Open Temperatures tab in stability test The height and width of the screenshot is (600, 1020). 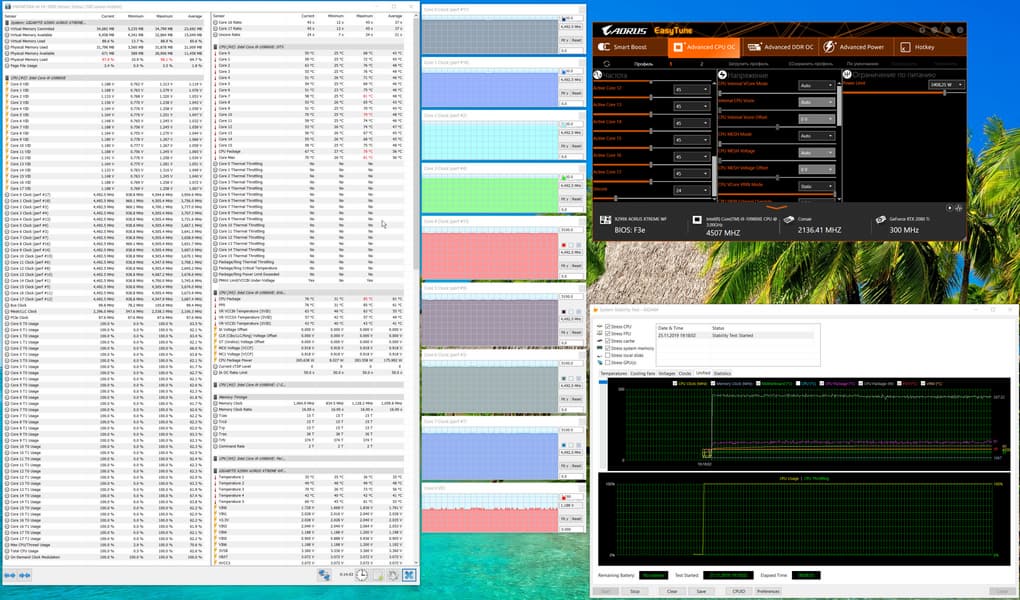[613, 374]
